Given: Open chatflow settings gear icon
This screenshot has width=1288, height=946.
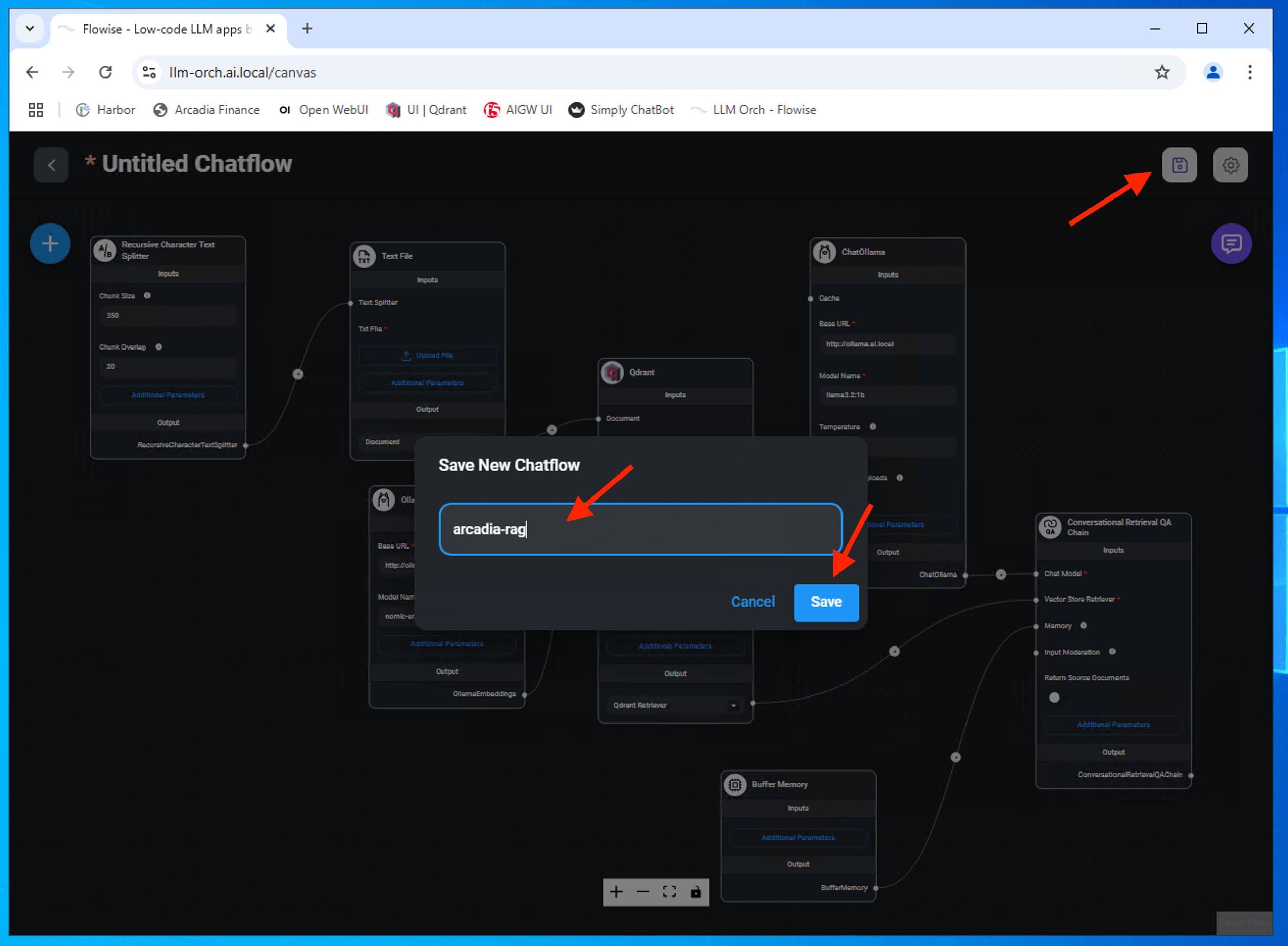Looking at the screenshot, I should point(1230,165).
